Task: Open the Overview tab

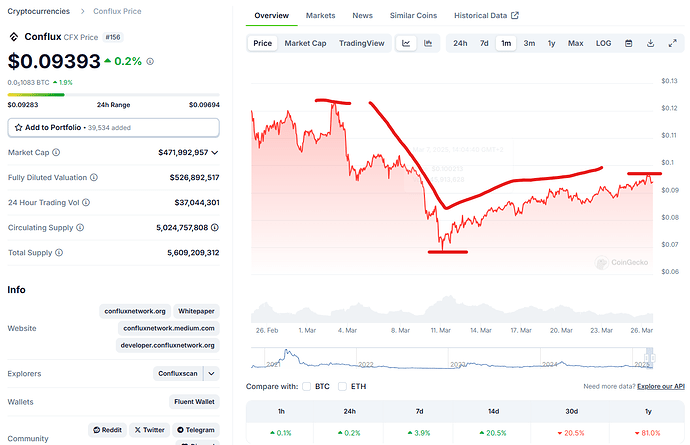Action: [x=272, y=15]
